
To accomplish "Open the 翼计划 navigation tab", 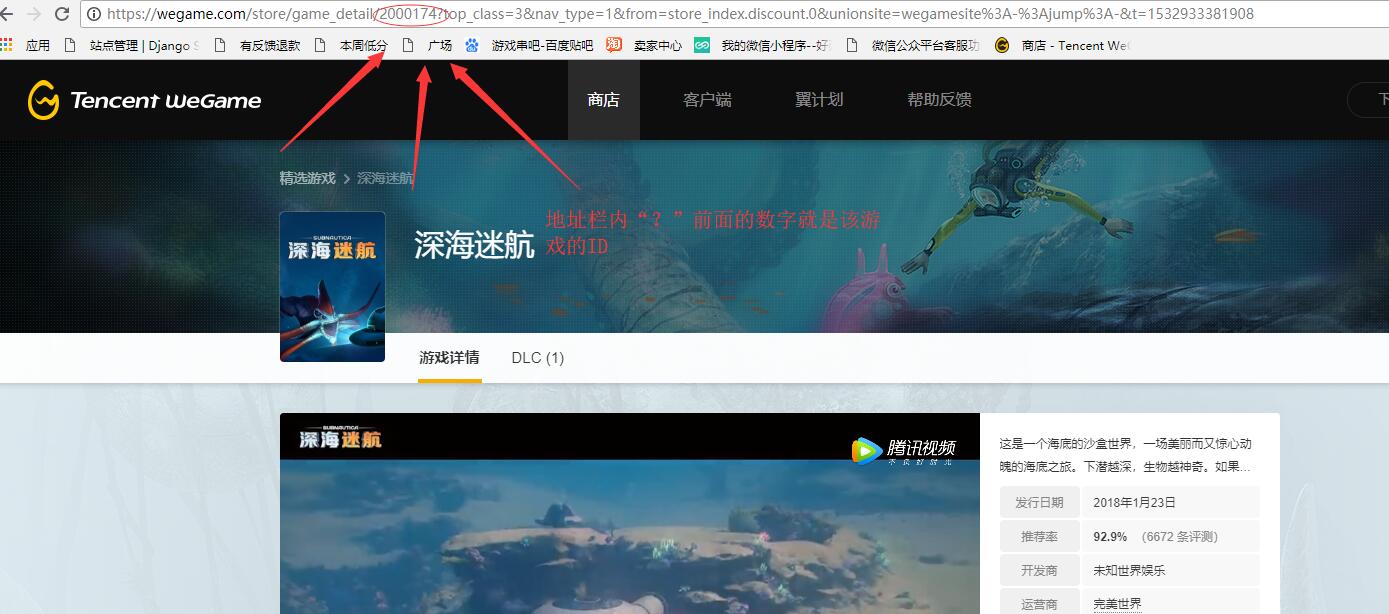I will 819,100.
